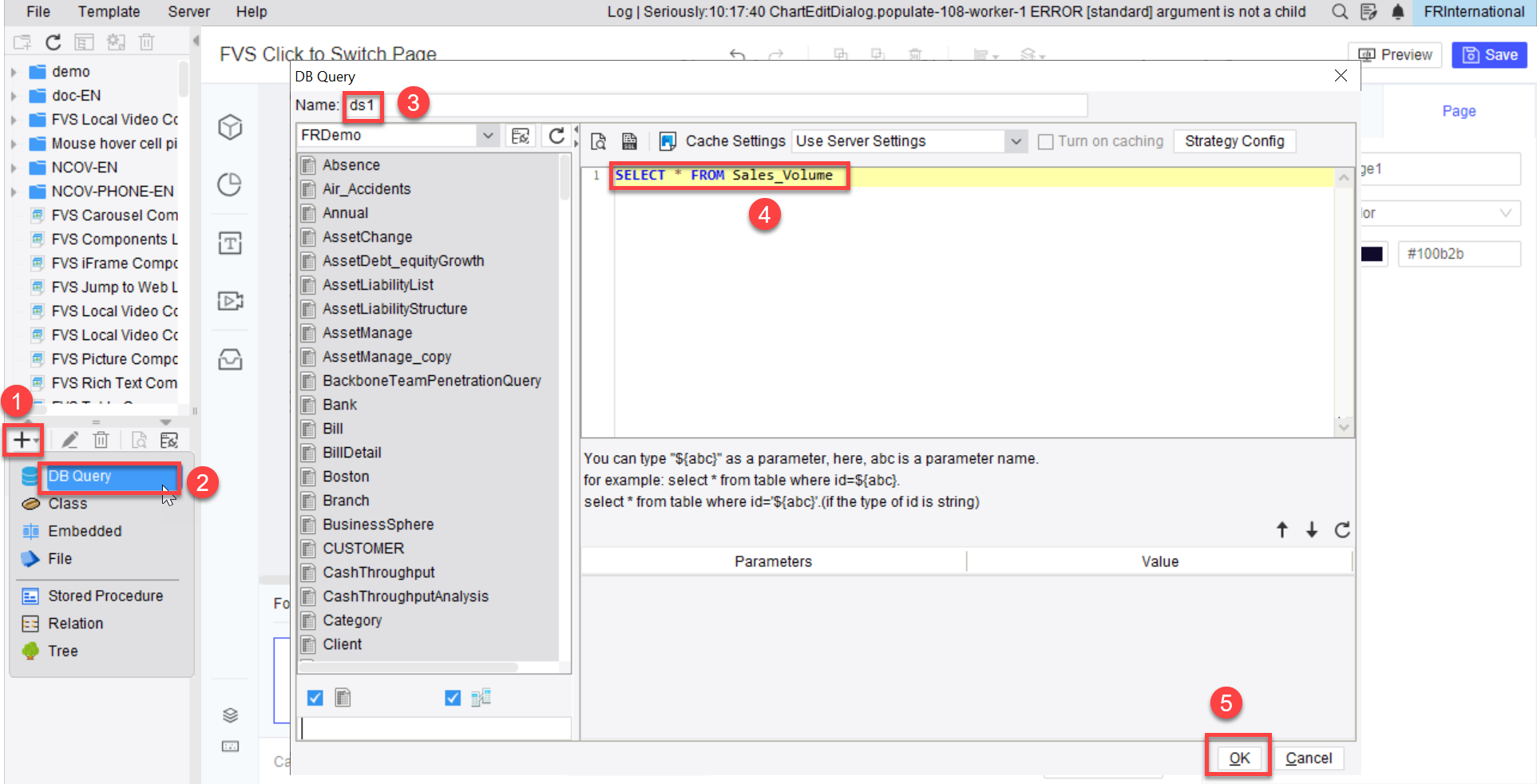Click the plus icon to add a dataset
The image size is (1537, 784).
(x=22, y=439)
